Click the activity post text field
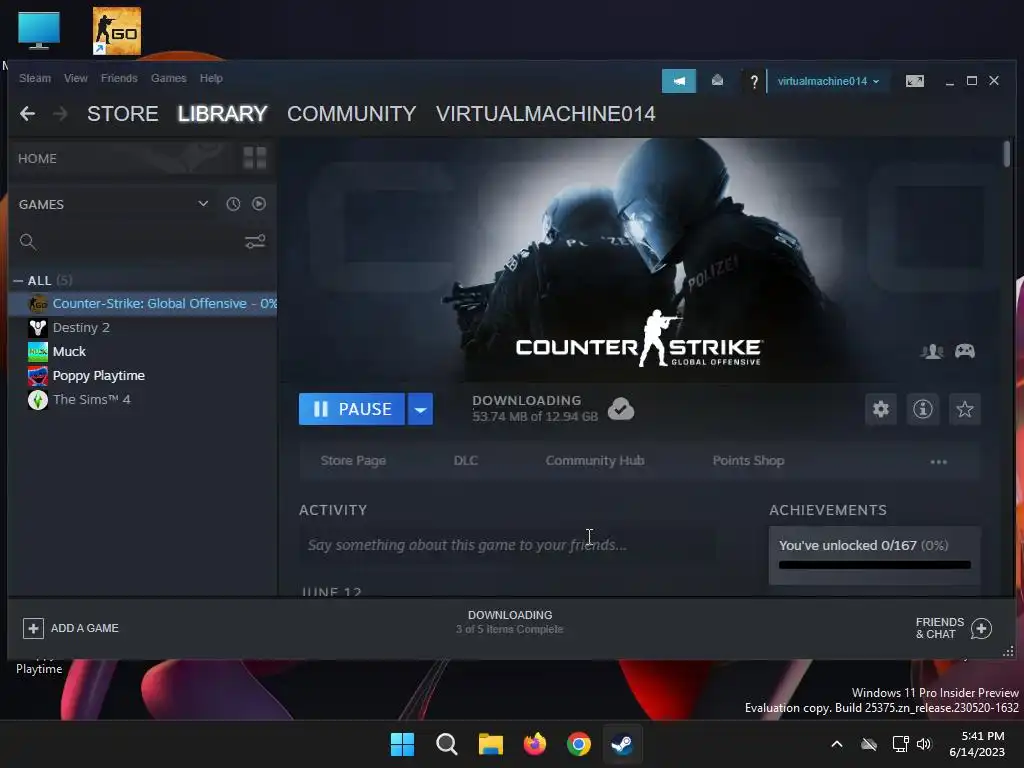Viewport: 1024px width, 768px height. click(506, 545)
